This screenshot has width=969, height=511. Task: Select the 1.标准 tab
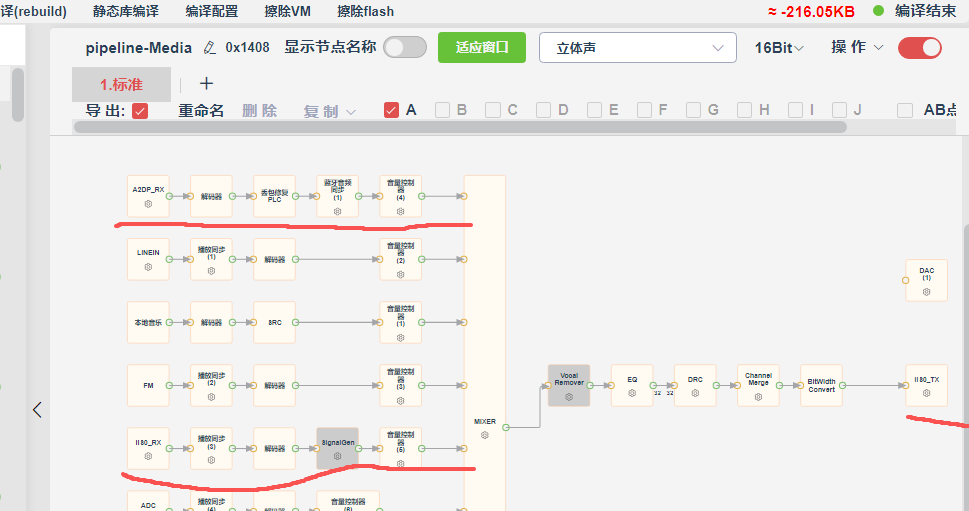pos(121,85)
